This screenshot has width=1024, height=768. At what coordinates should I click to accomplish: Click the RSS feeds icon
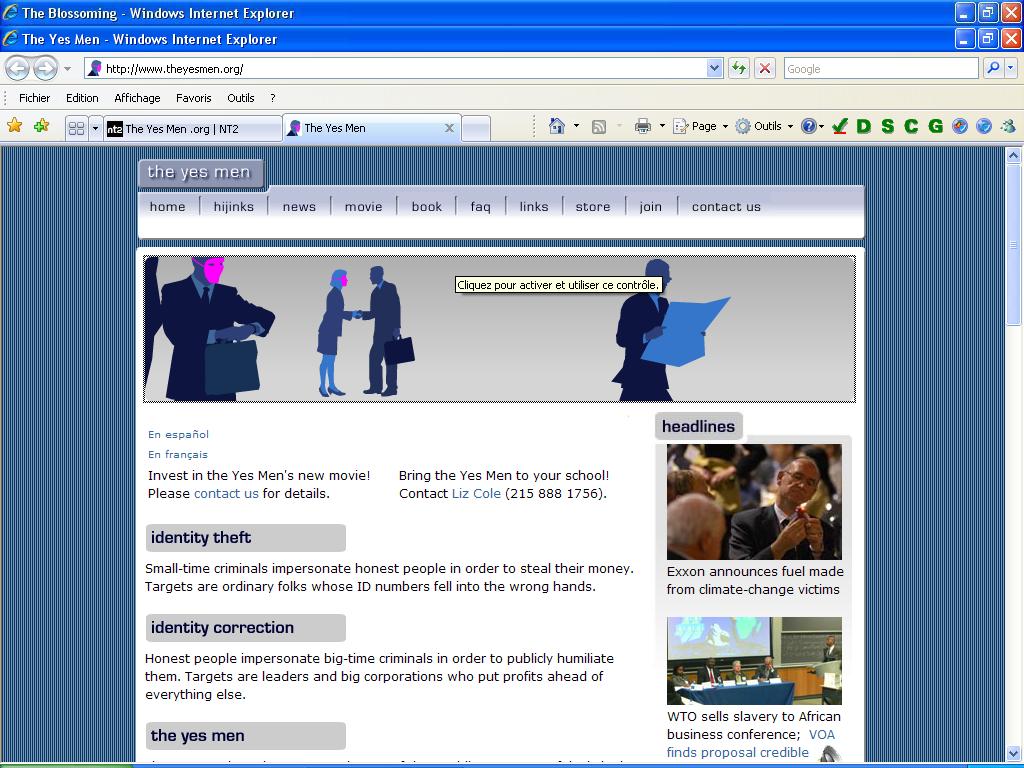point(599,127)
